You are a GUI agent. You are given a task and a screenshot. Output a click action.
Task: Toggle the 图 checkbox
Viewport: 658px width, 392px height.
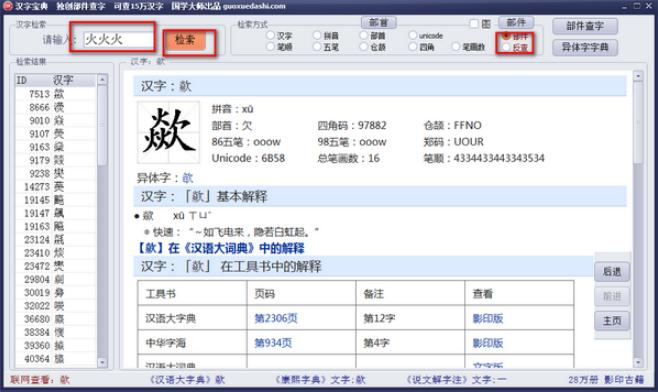(474, 24)
